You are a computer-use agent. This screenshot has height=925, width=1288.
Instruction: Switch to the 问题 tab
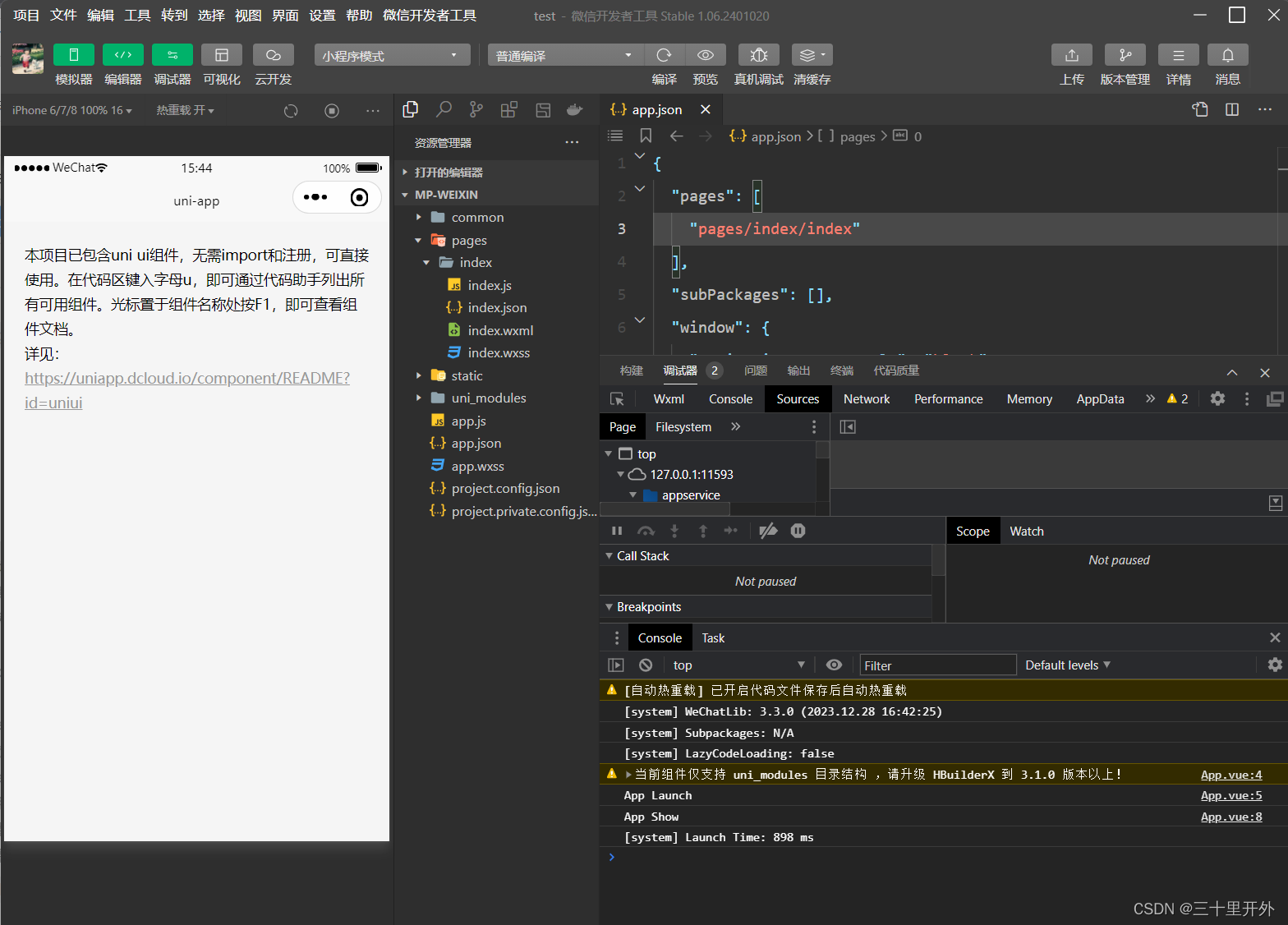[756, 370]
